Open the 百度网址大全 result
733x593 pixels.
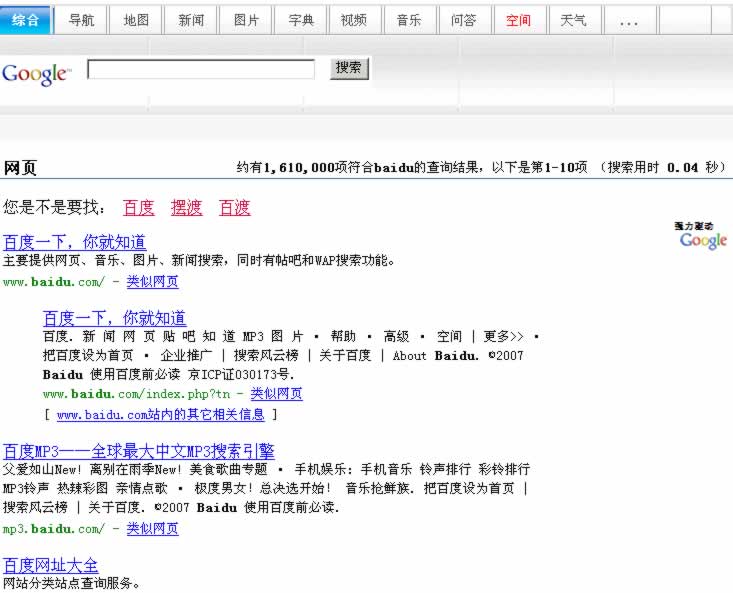pyautogui.click(x=50, y=565)
